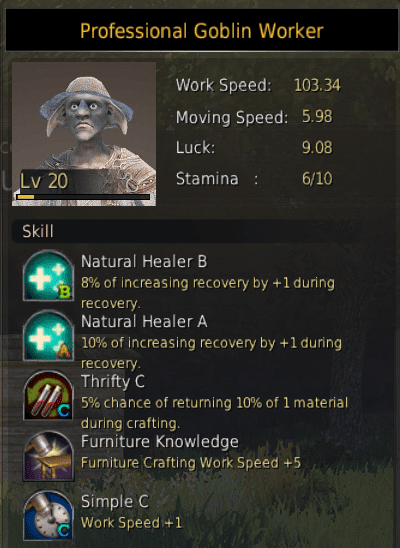Click the worker experience progress bar

pos(83,197)
